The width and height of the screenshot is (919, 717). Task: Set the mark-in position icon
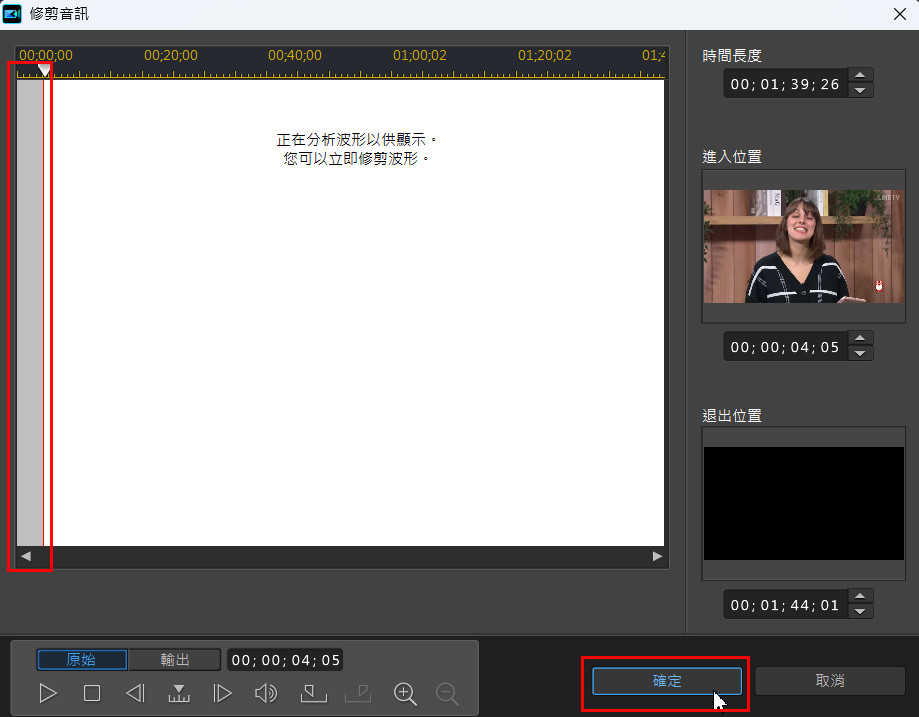click(x=313, y=693)
